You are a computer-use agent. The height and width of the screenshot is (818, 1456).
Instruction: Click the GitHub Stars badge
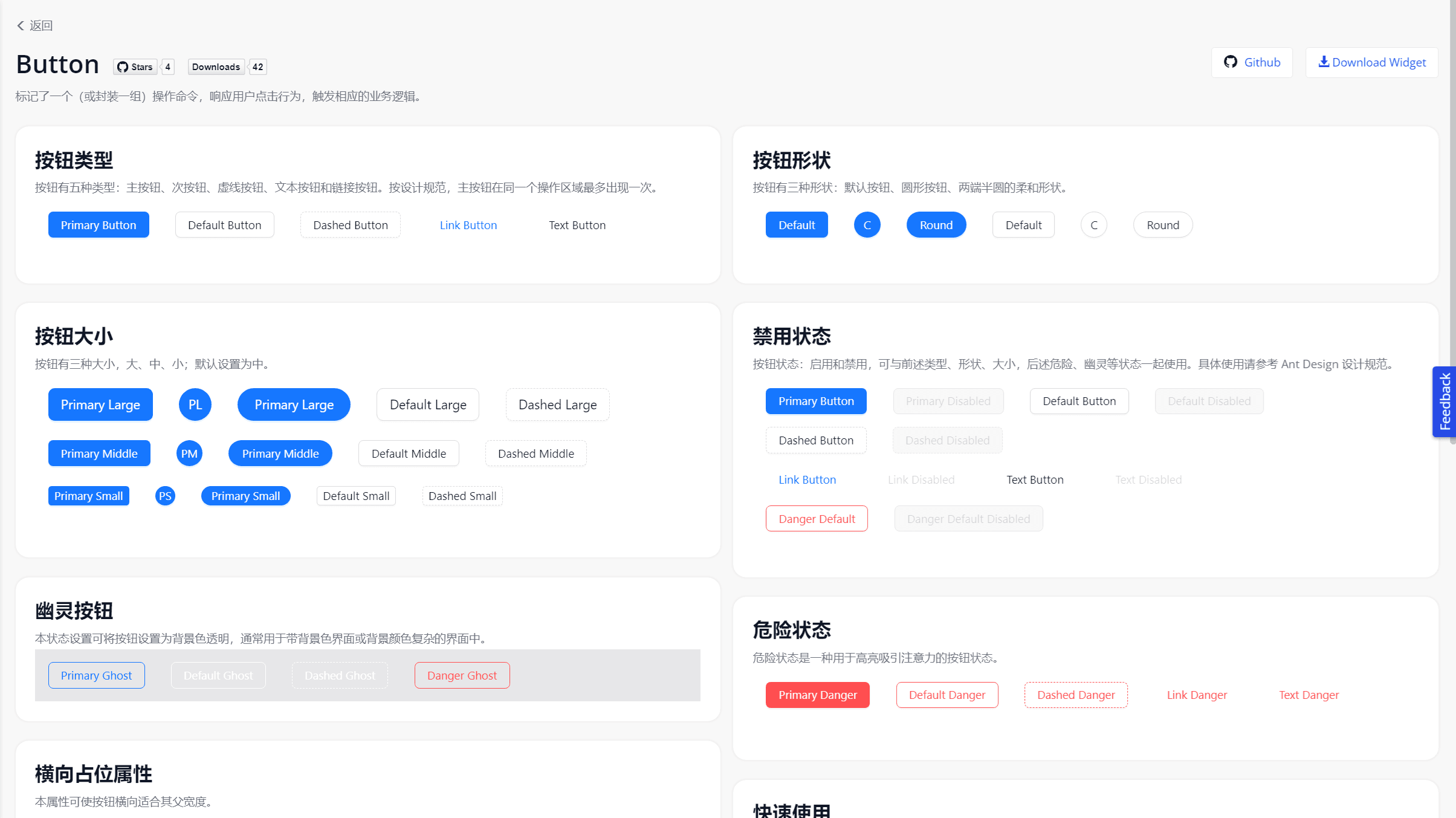pos(135,67)
